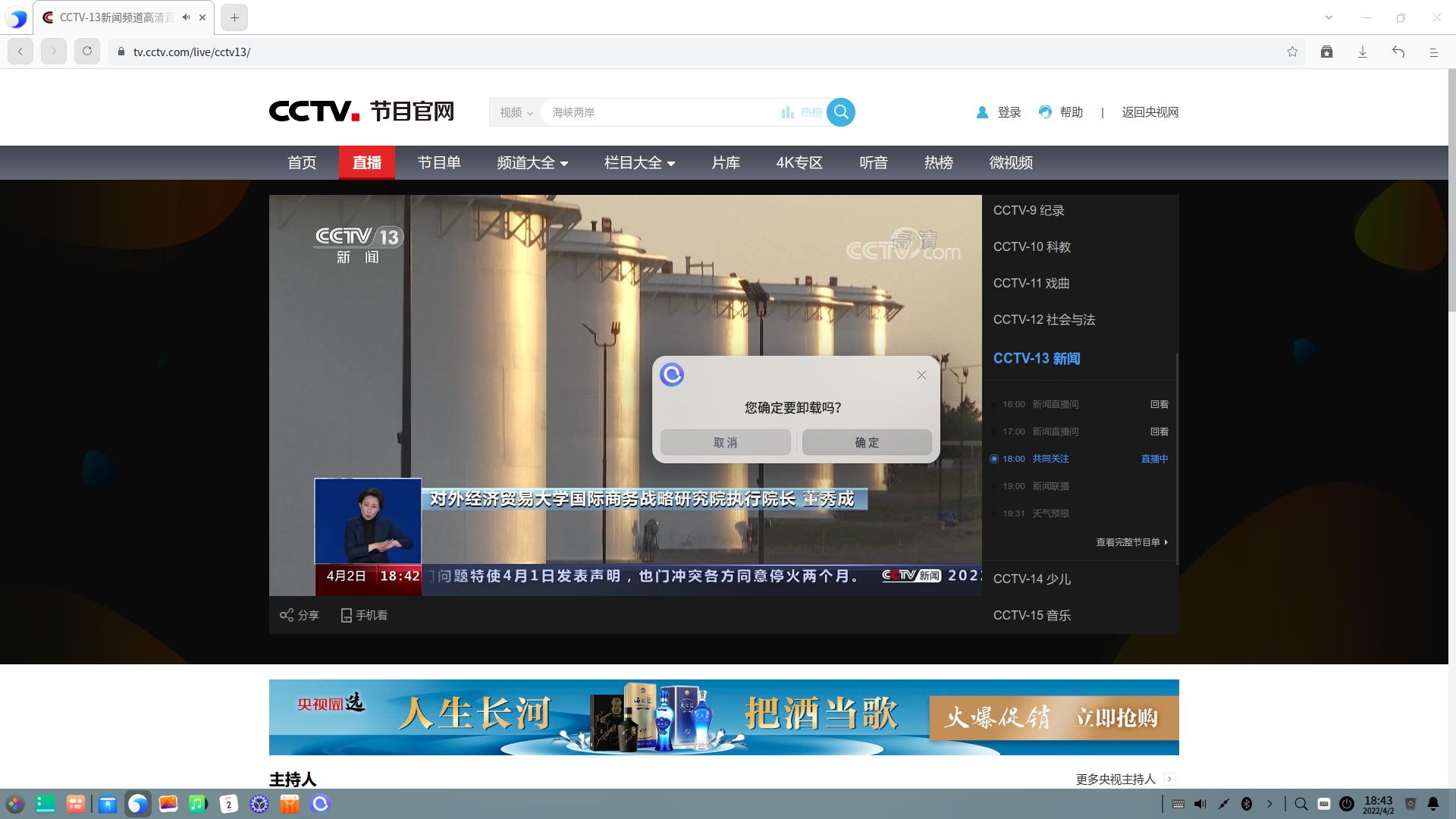This screenshot has width=1456, height=819.
Task: Open the 4K专区 menu item
Action: coord(799,162)
